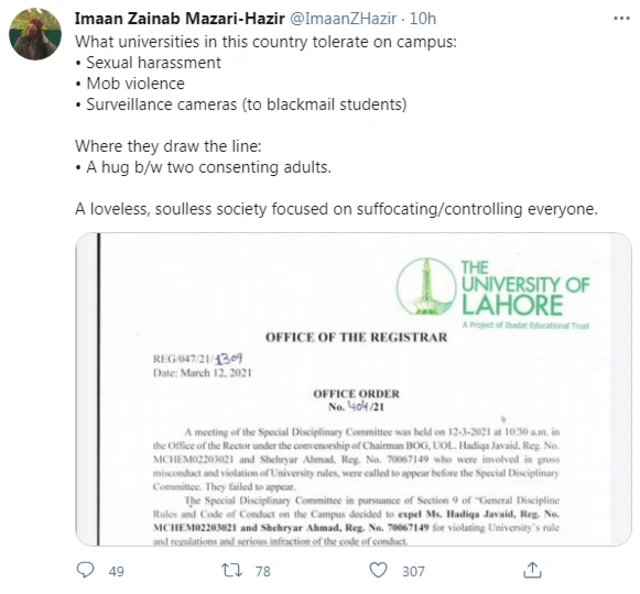Click the like count 307
Screen dimensions: 640x594
pos(414,571)
